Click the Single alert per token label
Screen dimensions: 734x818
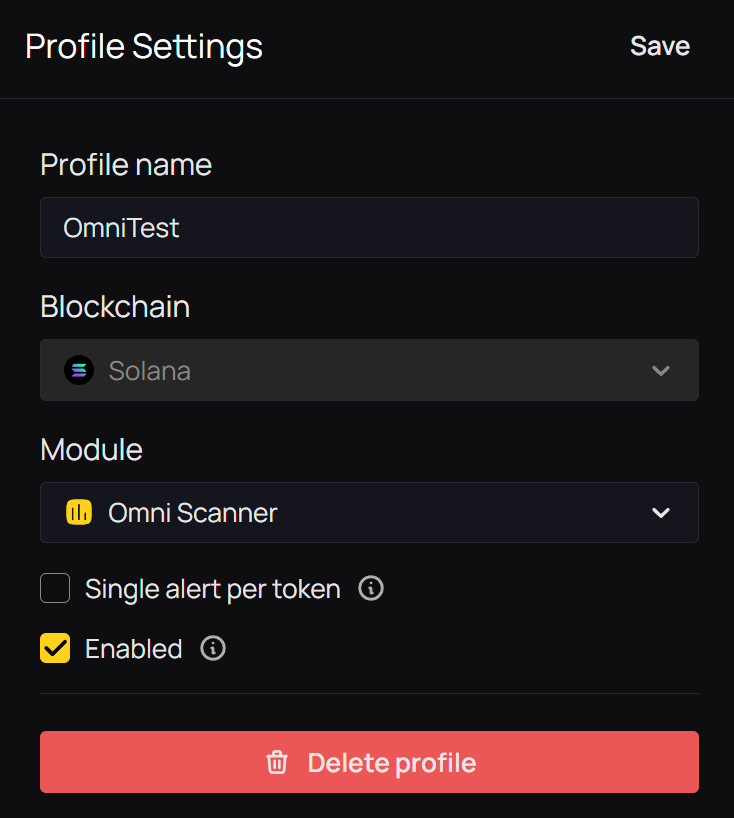[213, 590]
